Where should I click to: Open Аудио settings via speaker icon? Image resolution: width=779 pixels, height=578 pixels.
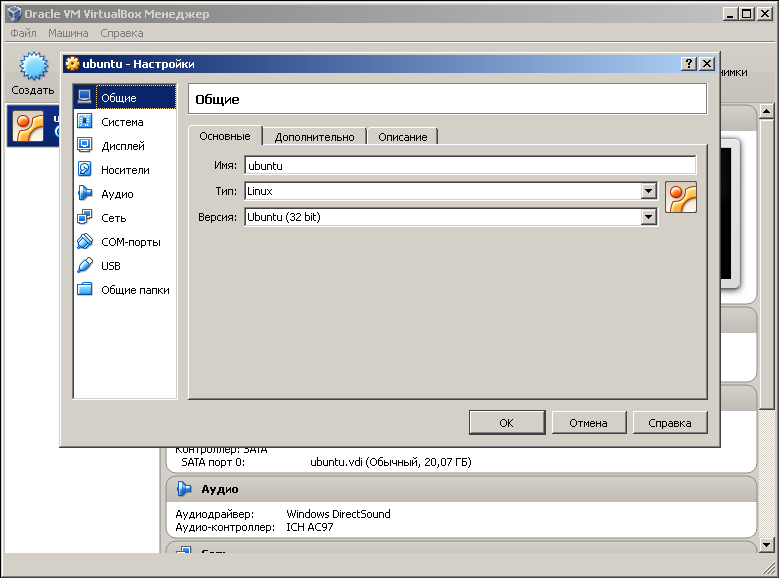coord(84,193)
